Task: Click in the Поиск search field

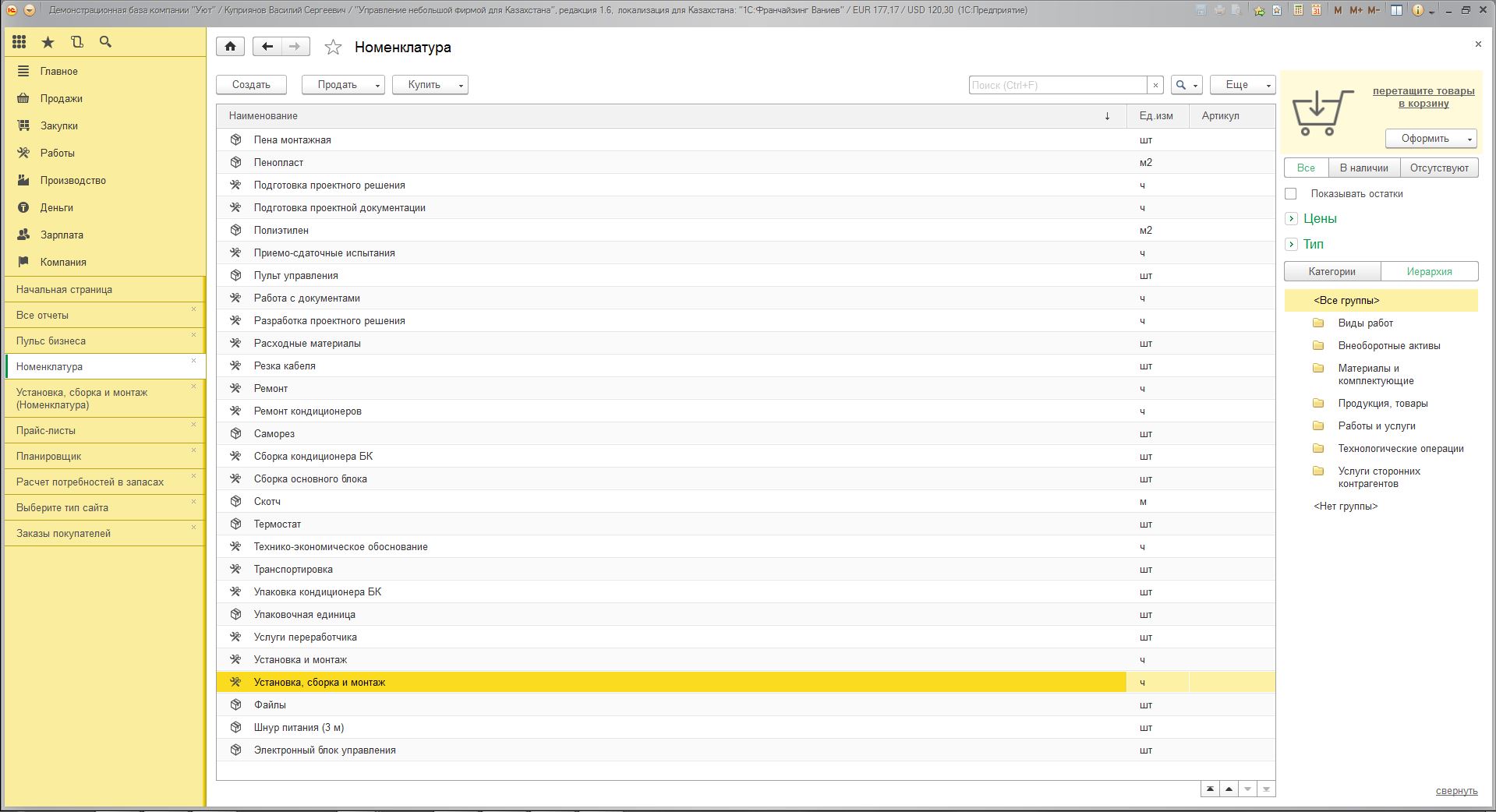Action: 1057,85
